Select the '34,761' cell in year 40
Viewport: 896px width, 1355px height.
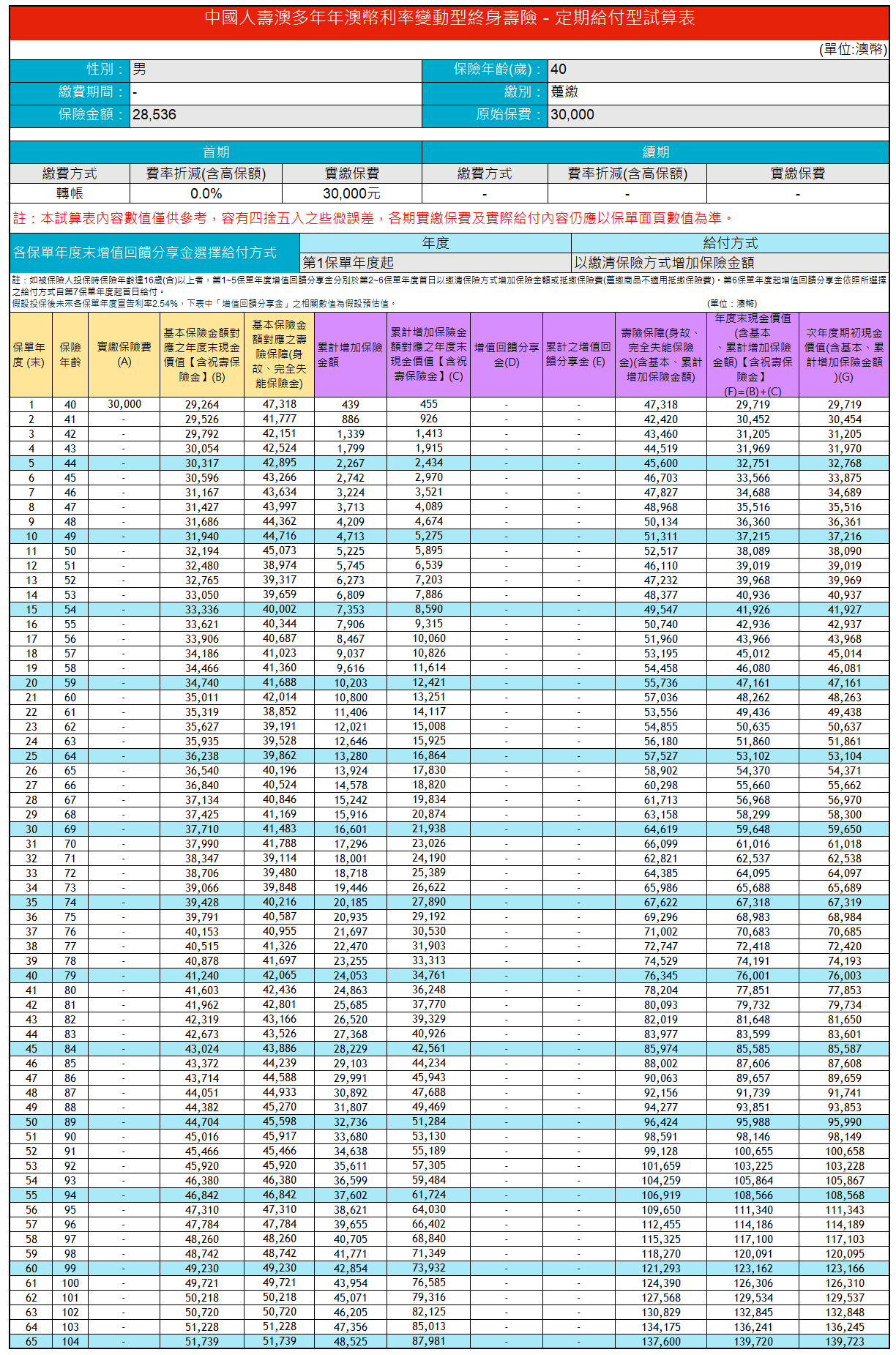pos(428,976)
